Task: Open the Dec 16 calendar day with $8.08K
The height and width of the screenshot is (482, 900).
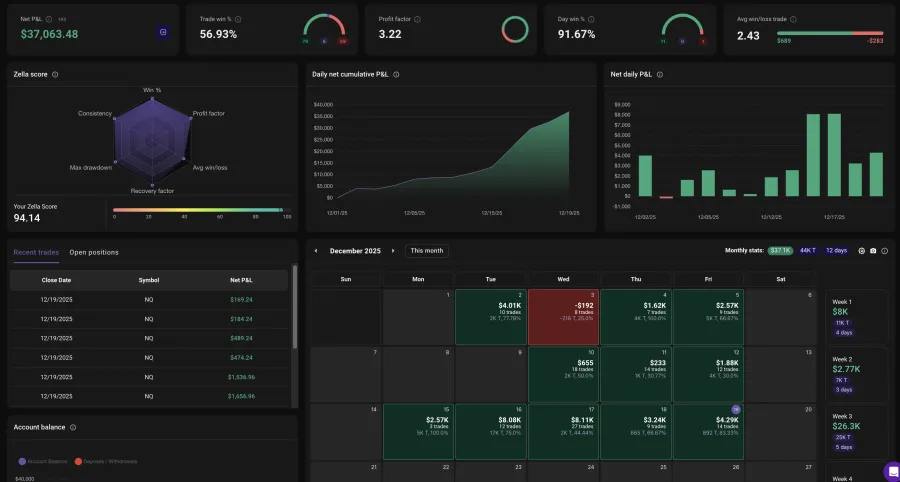Action: click(x=491, y=432)
